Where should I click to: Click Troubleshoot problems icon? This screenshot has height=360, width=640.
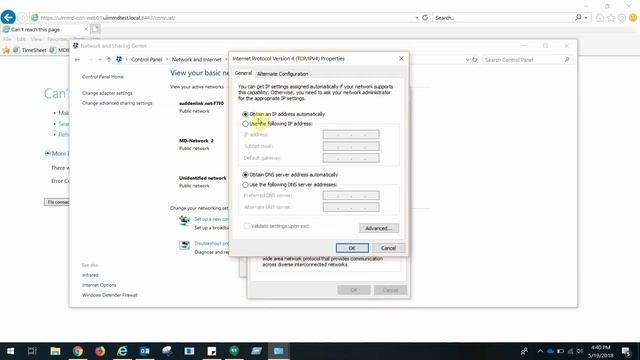coord(184,245)
